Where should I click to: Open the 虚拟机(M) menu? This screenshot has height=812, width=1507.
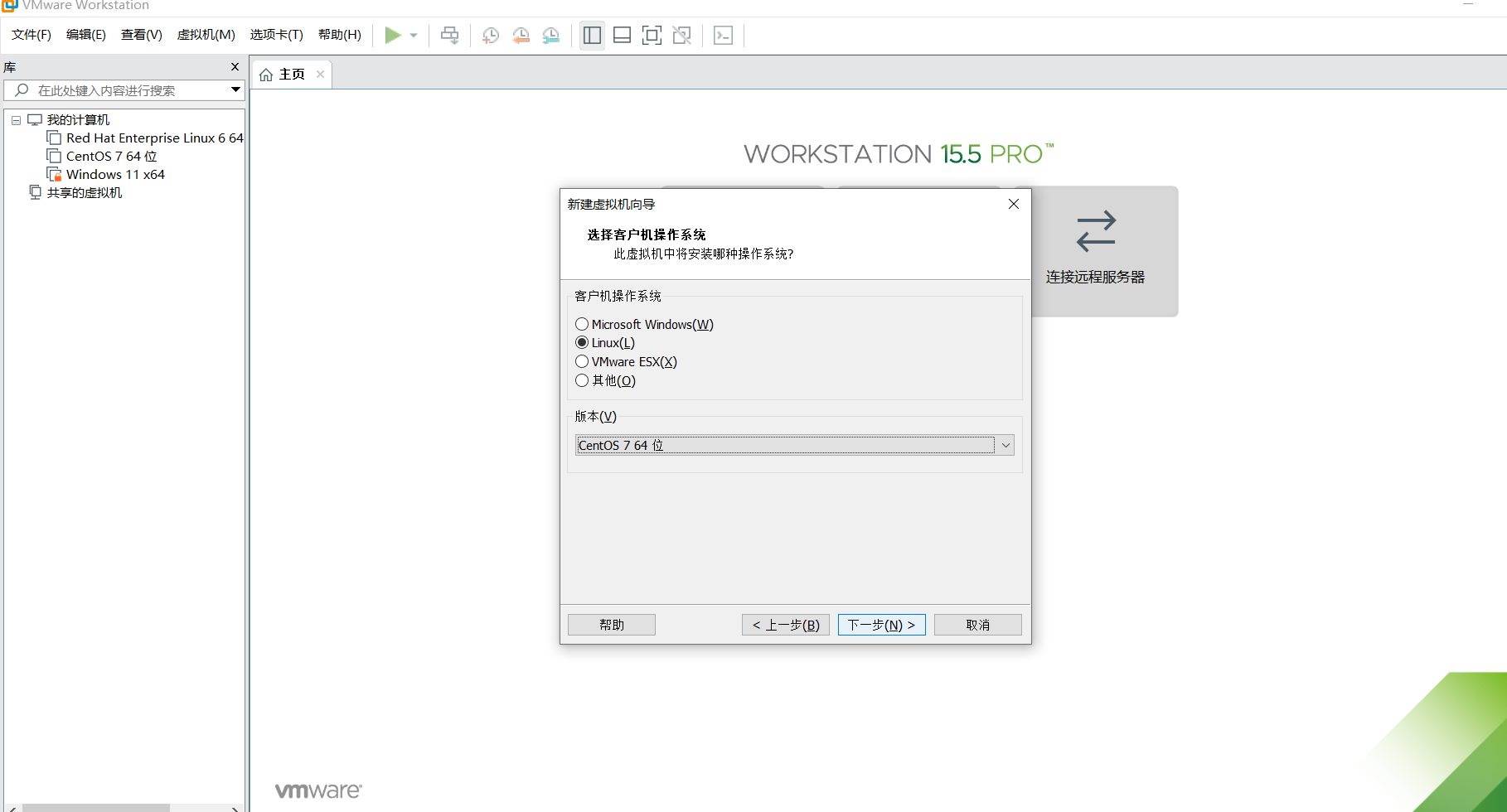(206, 35)
